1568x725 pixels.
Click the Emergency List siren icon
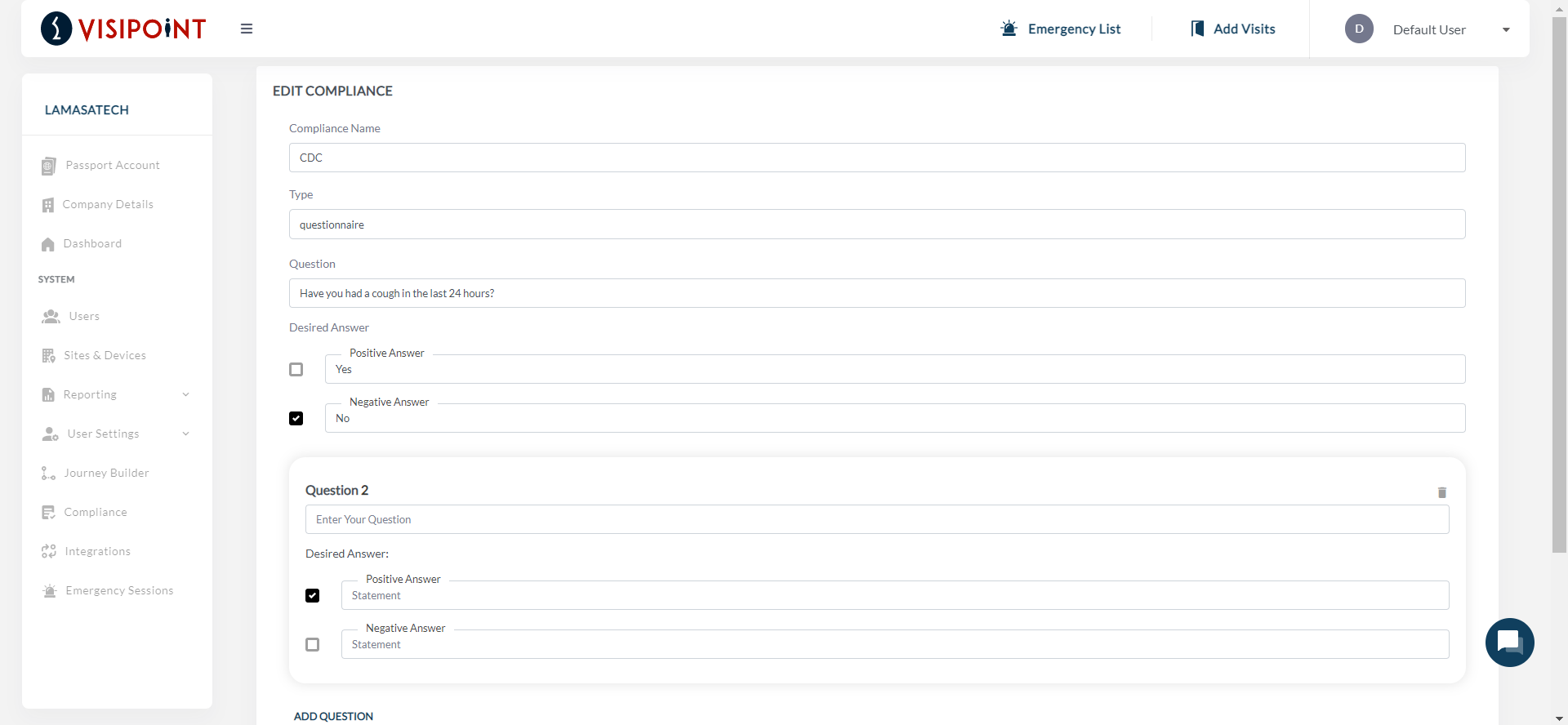coord(1009,29)
